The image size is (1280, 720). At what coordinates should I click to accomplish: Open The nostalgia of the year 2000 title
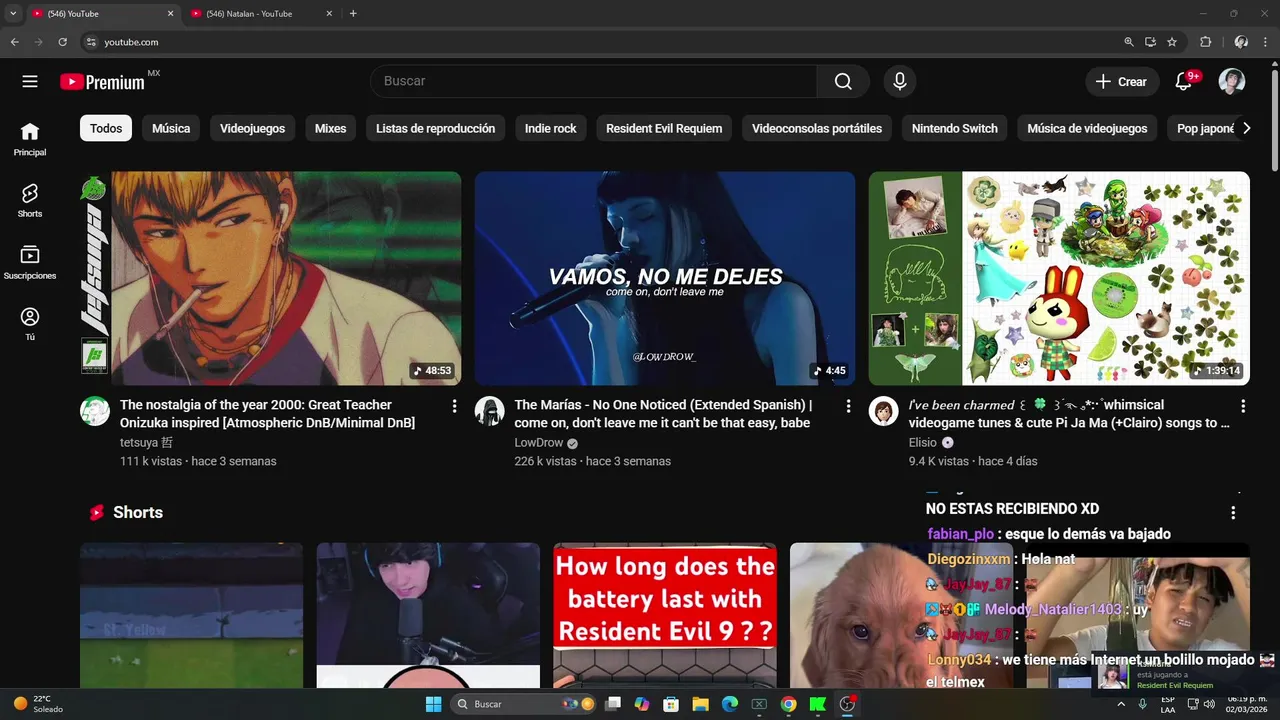[x=267, y=414]
